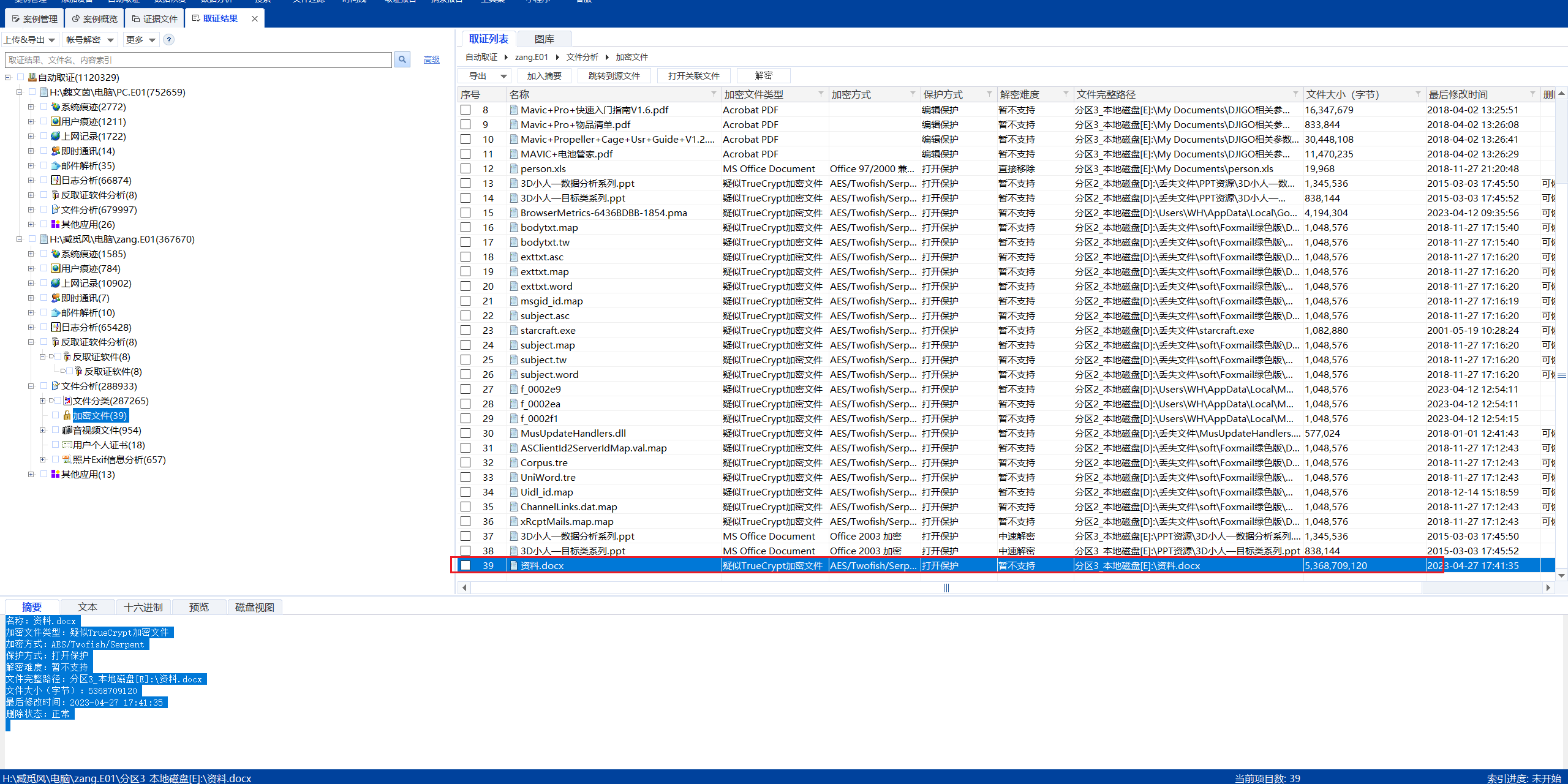
Task: Expand the 系统痕迹(2772) tree node
Action: [31, 107]
